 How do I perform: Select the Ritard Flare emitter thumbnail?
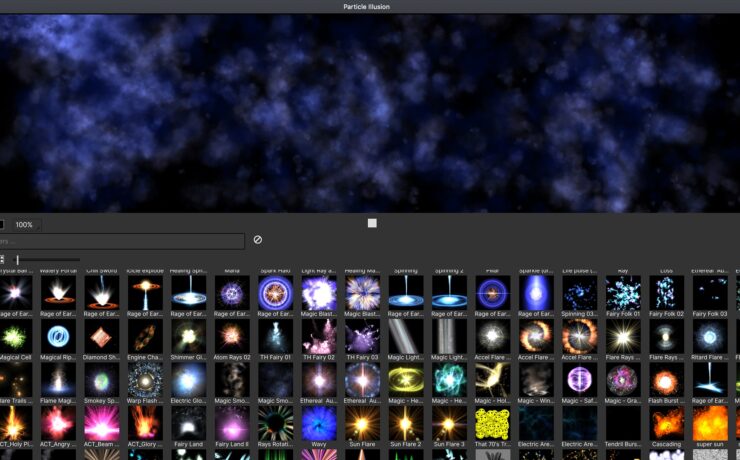pyautogui.click(x=710, y=337)
